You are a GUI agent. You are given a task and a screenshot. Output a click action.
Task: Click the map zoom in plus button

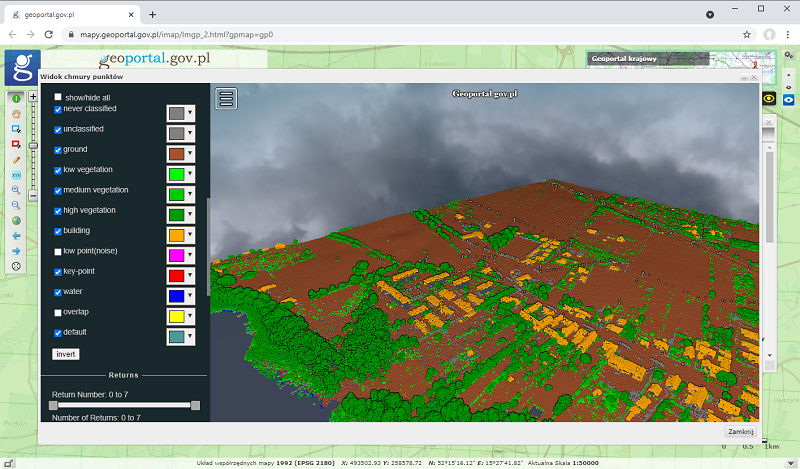(x=33, y=97)
